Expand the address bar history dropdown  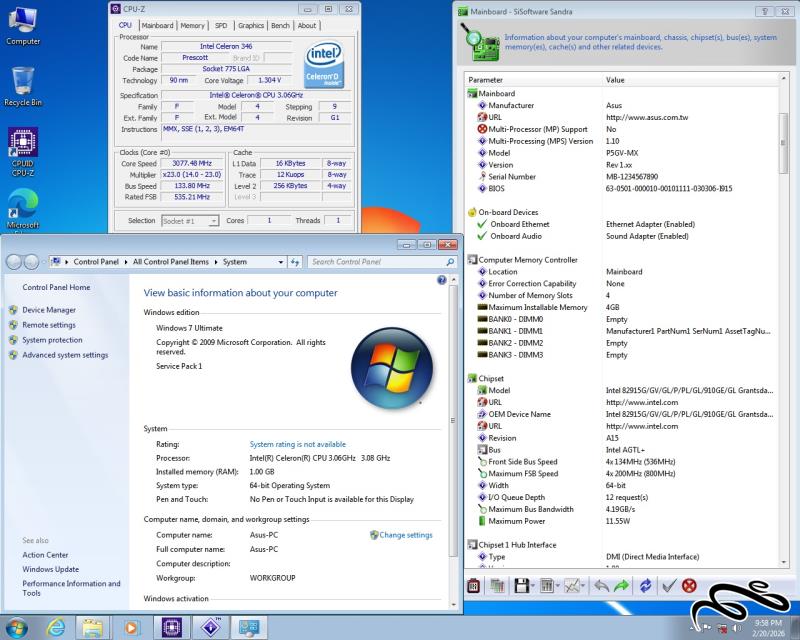pyautogui.click(x=281, y=262)
